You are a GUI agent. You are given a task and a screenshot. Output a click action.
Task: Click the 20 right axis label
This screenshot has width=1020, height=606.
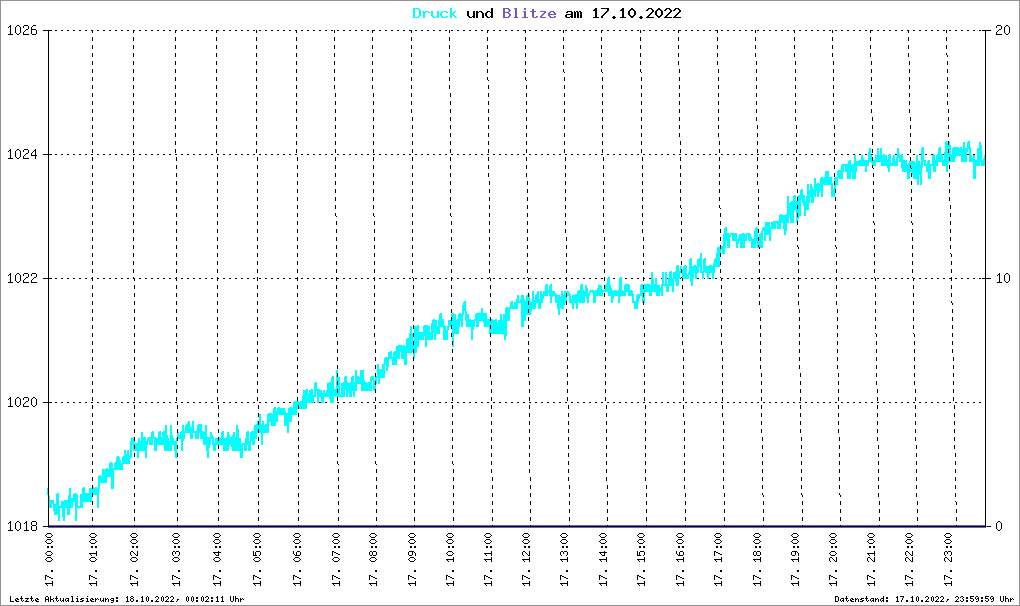pyautogui.click(x=1003, y=31)
